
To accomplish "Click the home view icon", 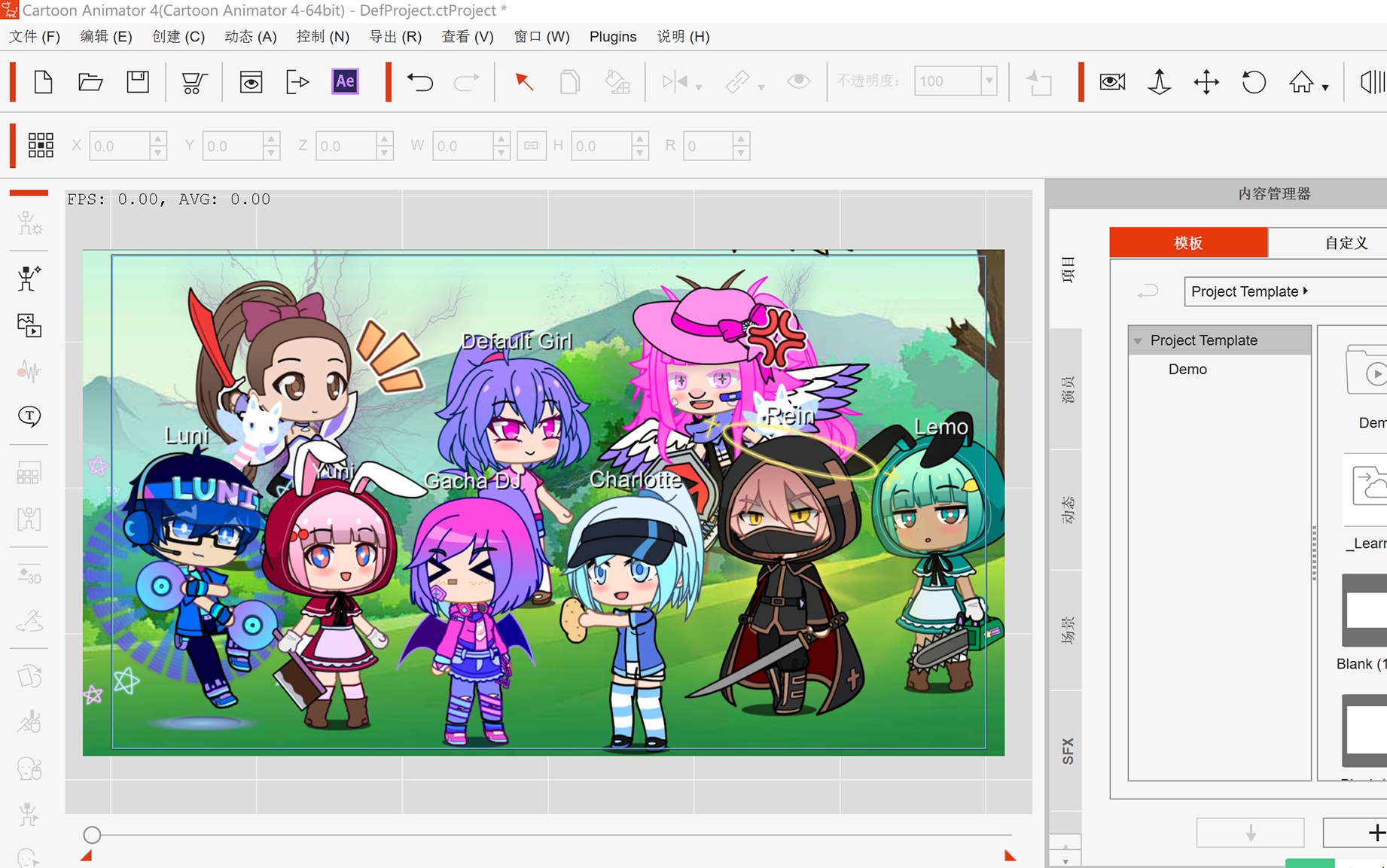I will 1301,81.
